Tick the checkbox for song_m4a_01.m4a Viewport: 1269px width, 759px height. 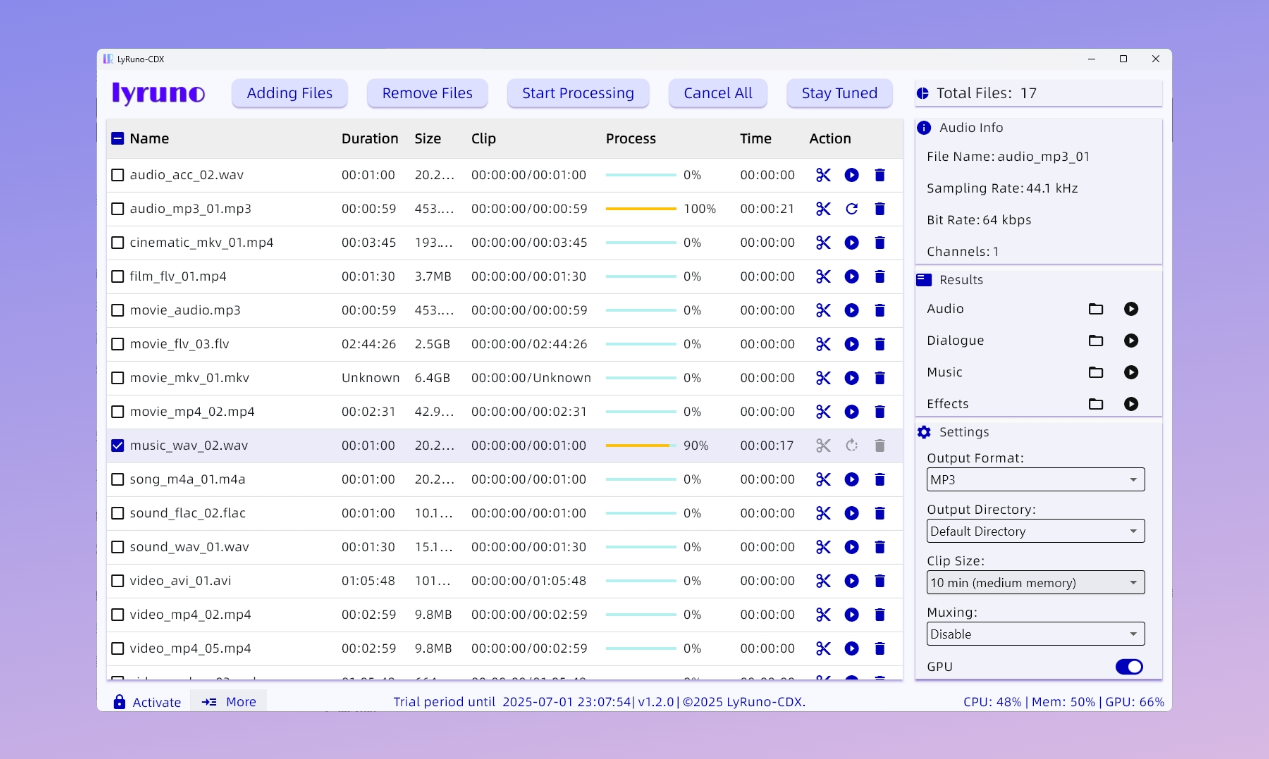(x=118, y=480)
